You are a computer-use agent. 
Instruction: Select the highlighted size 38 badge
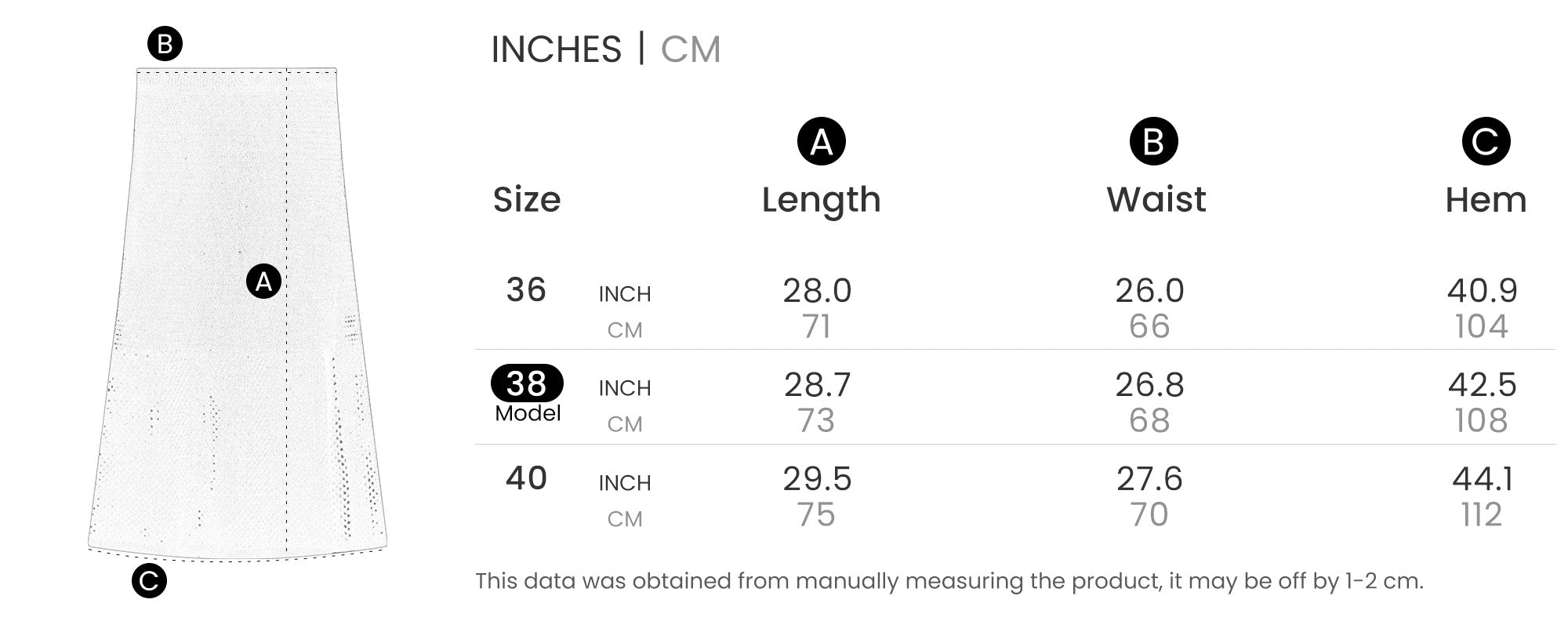click(x=527, y=383)
